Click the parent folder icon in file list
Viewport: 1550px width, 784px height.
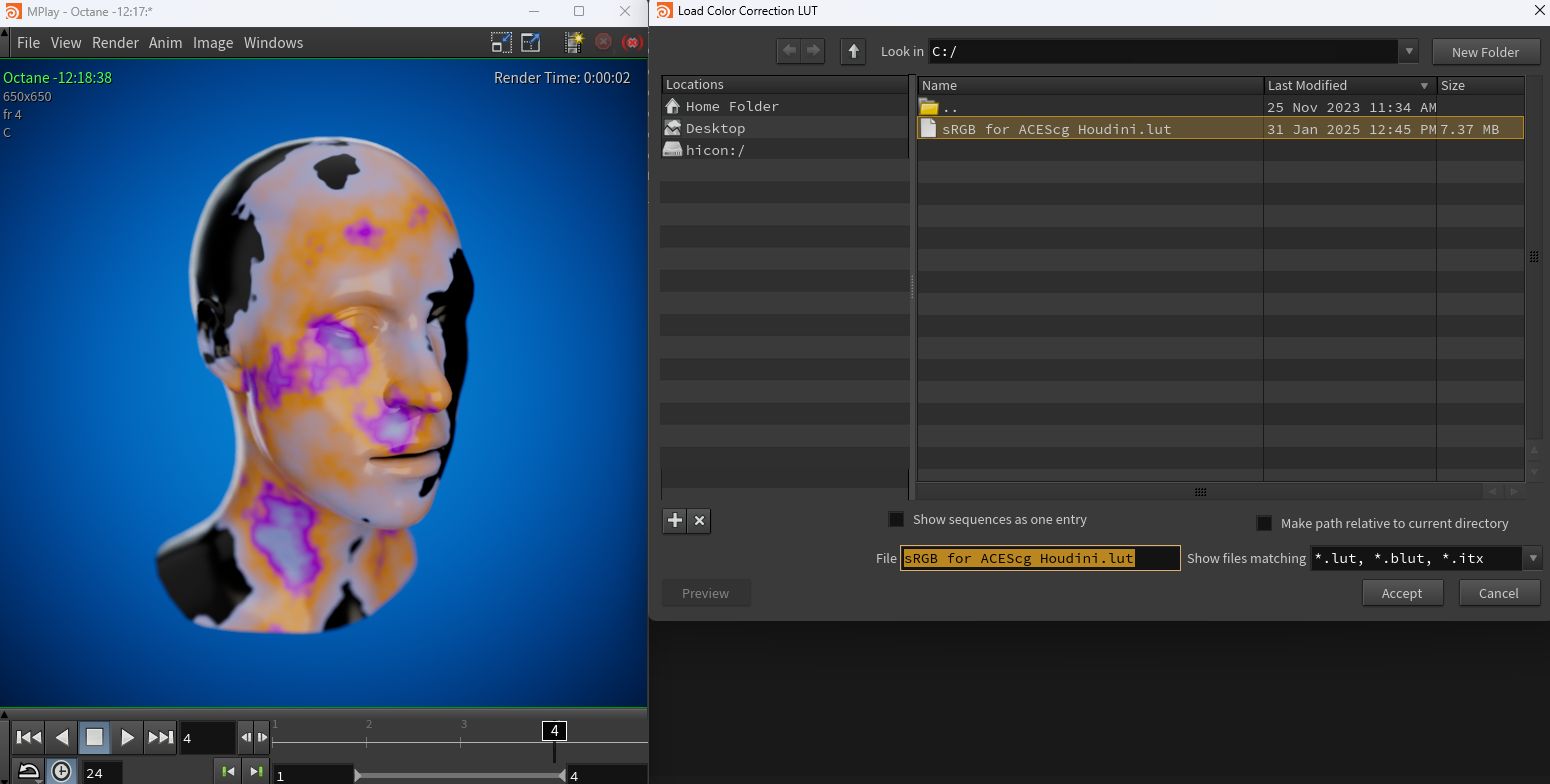[x=929, y=107]
